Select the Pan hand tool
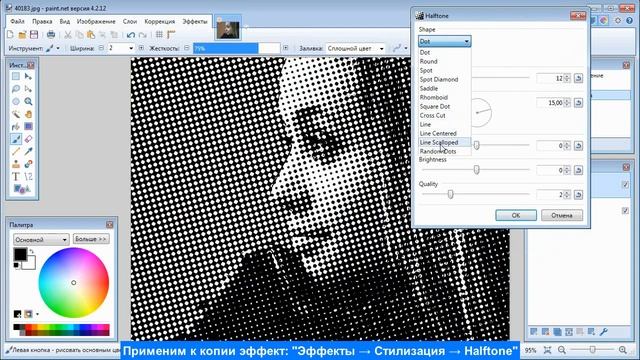This screenshot has height=360, width=640. tap(28, 114)
